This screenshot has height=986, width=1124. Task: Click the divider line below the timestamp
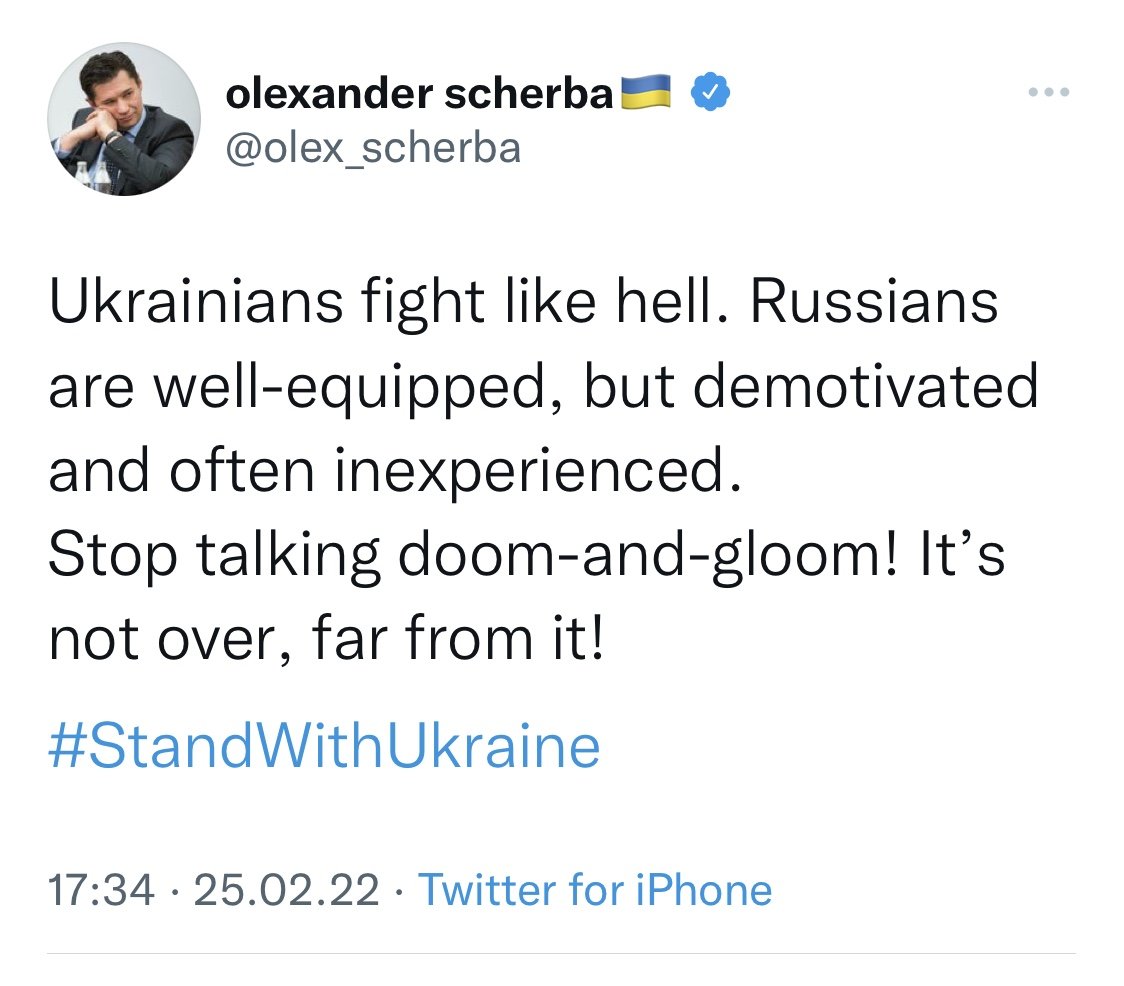point(562,954)
